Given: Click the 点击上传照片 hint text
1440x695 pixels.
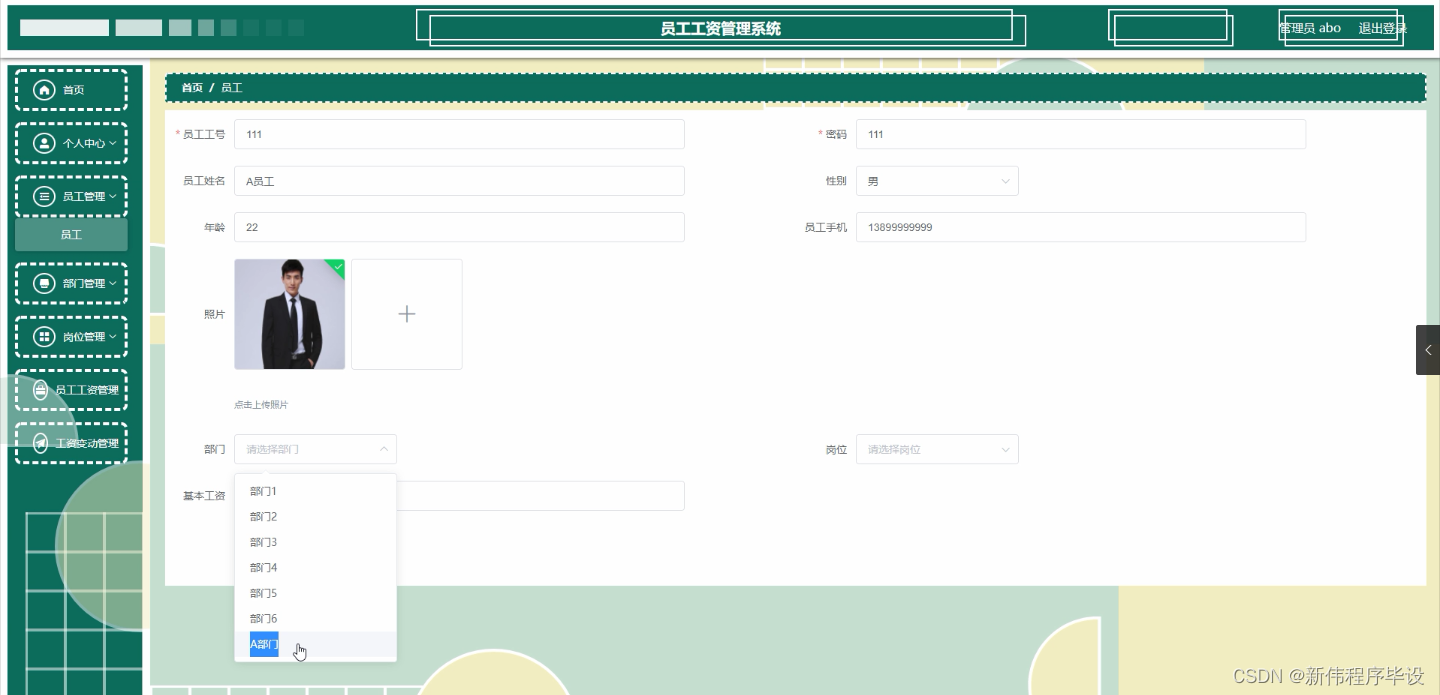Looking at the screenshot, I should pyautogui.click(x=261, y=405).
